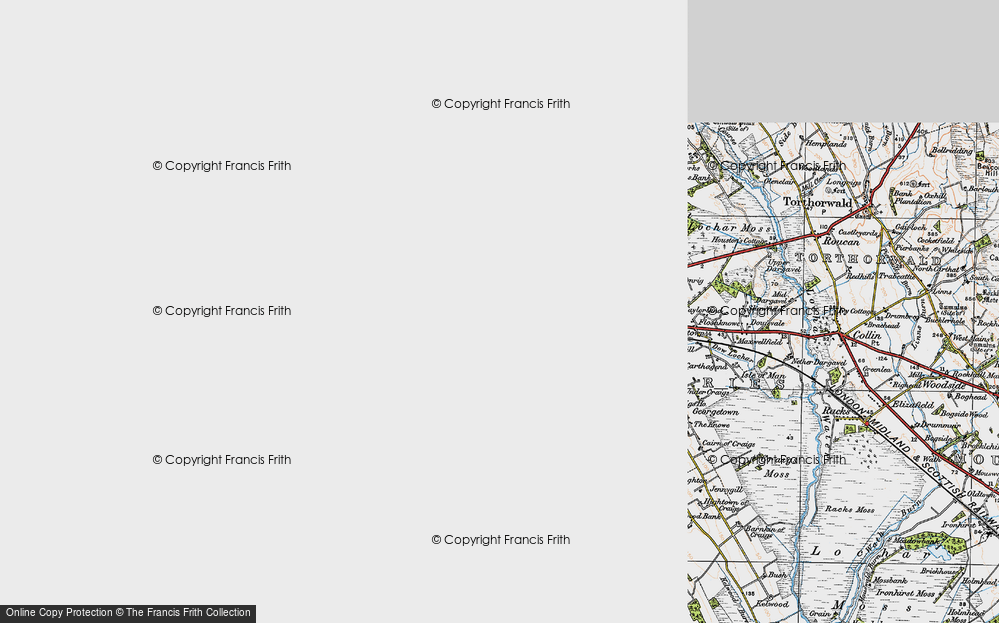Select the Isle of Man label
This screenshot has height=623, width=999.
point(763,376)
